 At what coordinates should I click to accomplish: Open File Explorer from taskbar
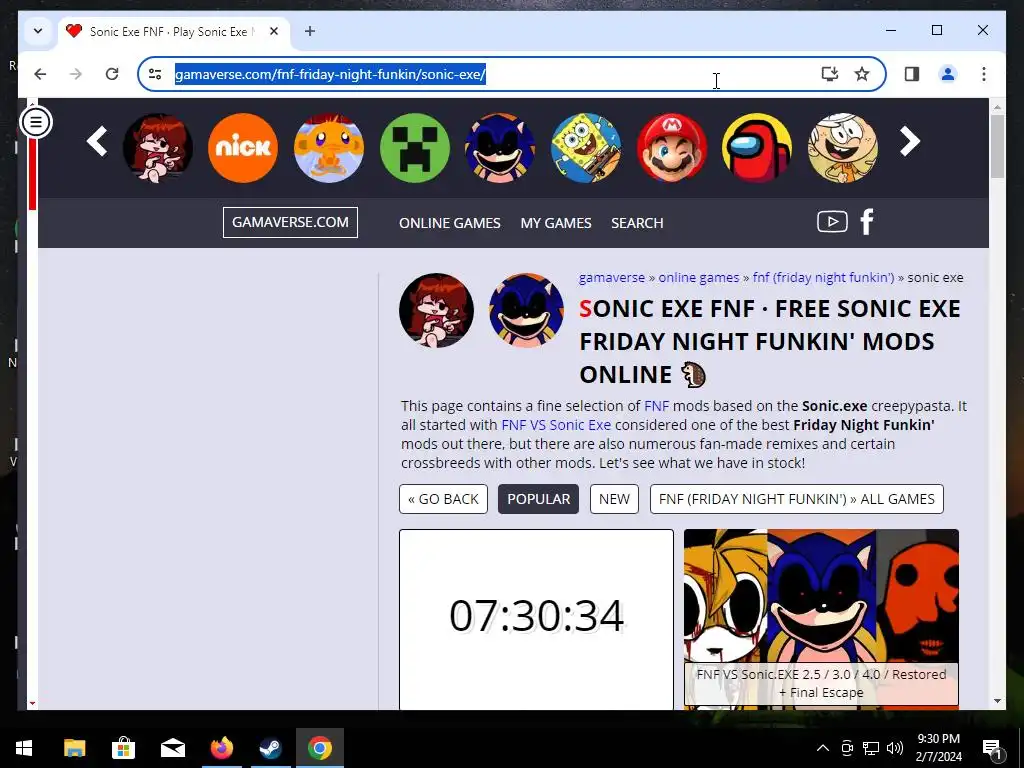point(74,748)
